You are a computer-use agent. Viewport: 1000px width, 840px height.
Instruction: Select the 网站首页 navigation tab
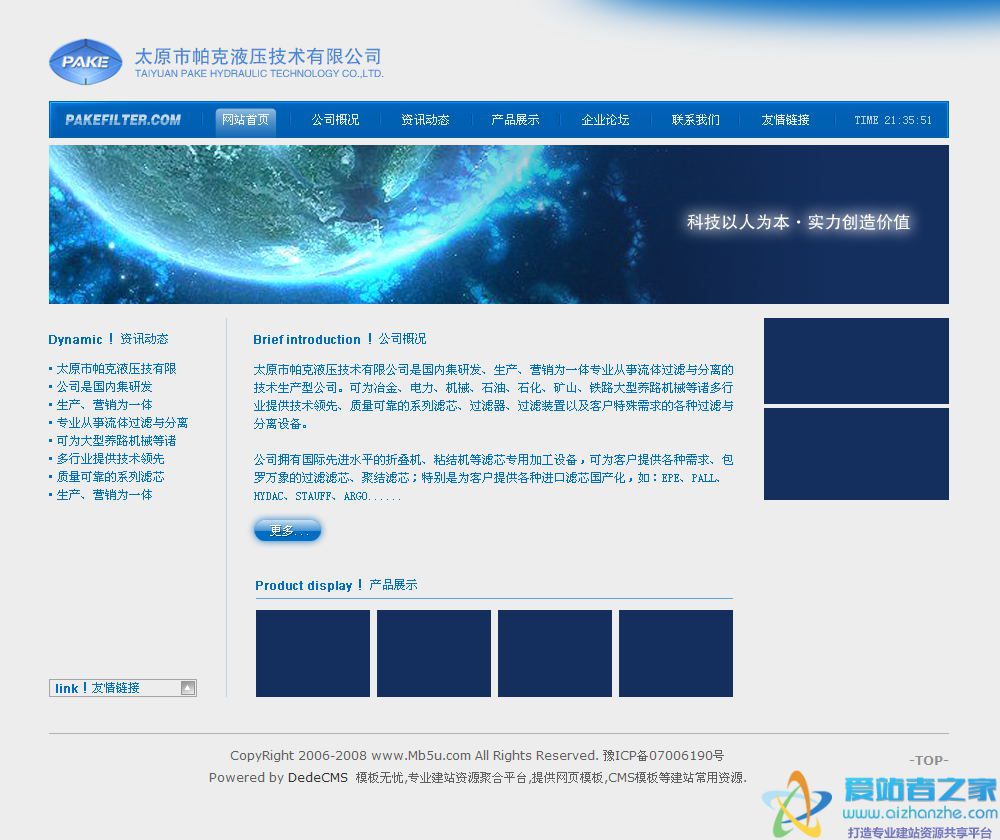pos(245,119)
